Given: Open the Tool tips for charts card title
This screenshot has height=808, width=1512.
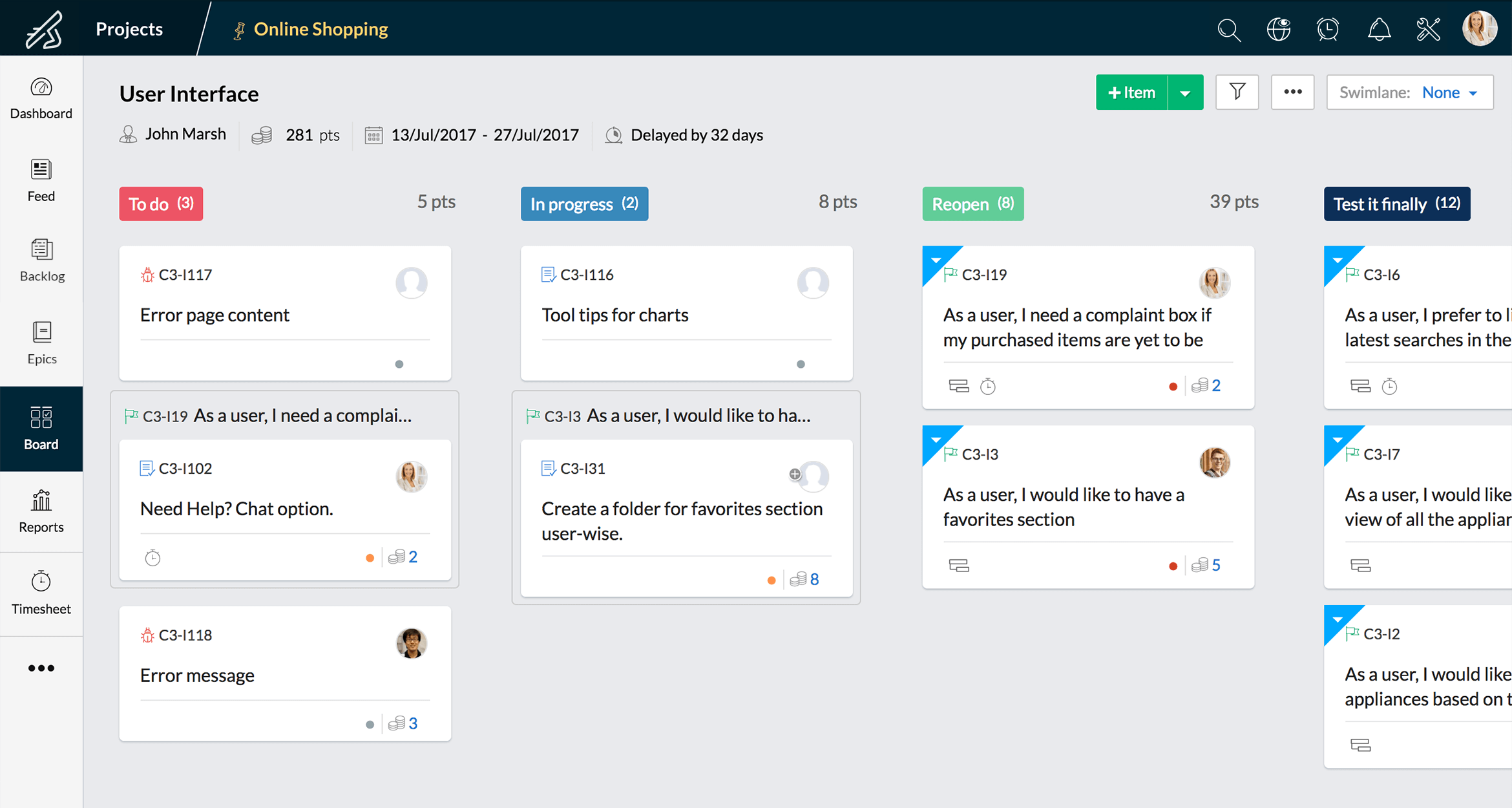Looking at the screenshot, I should [615, 315].
